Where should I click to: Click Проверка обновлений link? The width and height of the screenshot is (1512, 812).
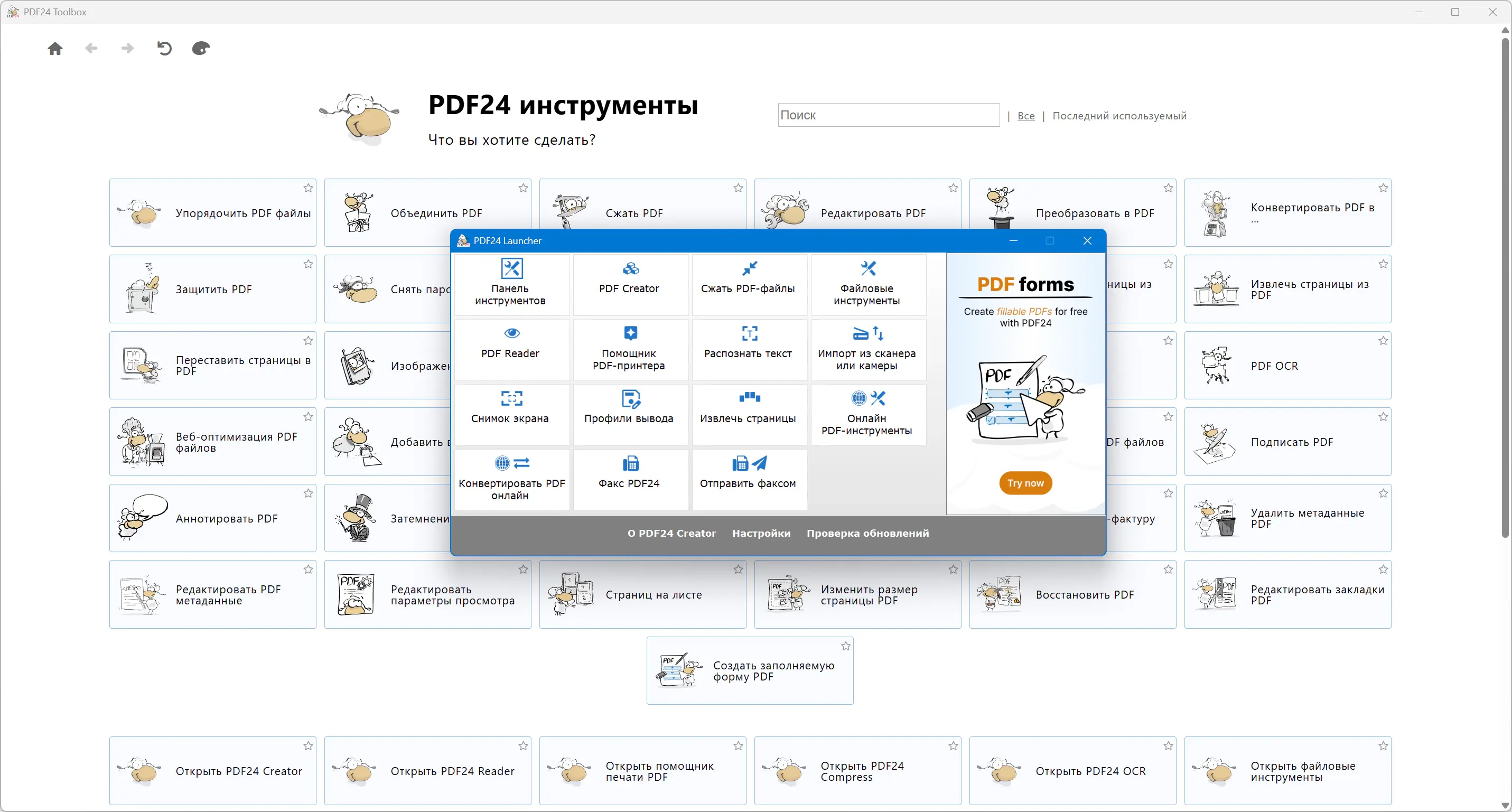[867, 533]
